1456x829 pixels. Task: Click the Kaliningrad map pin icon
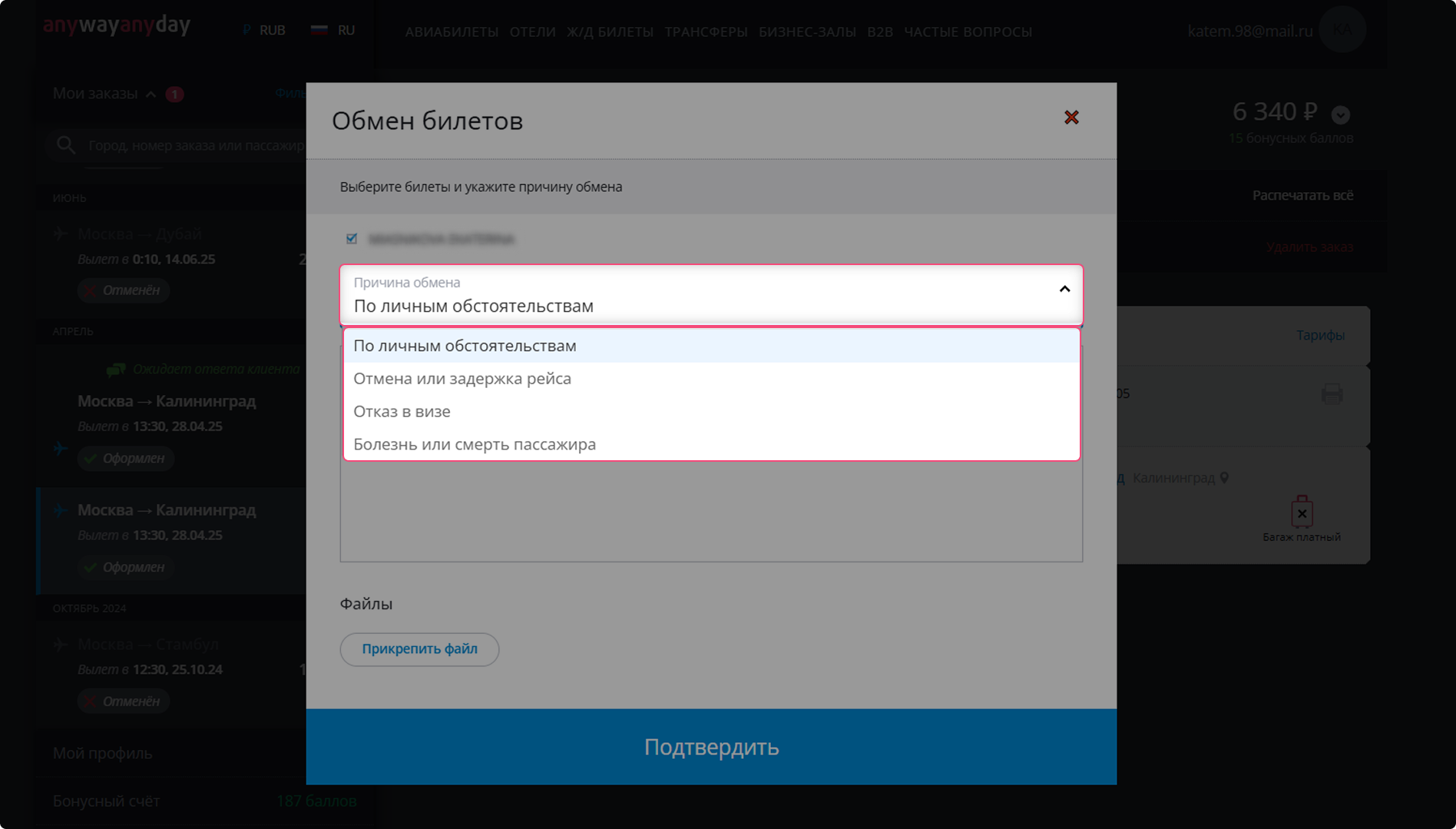click(1225, 478)
